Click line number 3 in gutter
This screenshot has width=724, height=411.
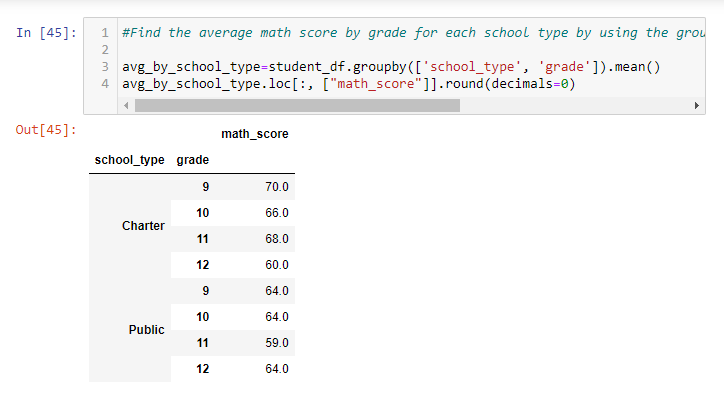click(105, 67)
